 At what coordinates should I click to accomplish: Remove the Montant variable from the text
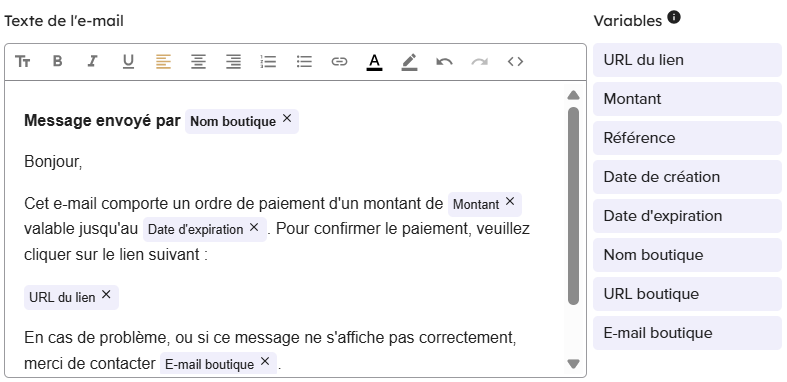point(510,201)
